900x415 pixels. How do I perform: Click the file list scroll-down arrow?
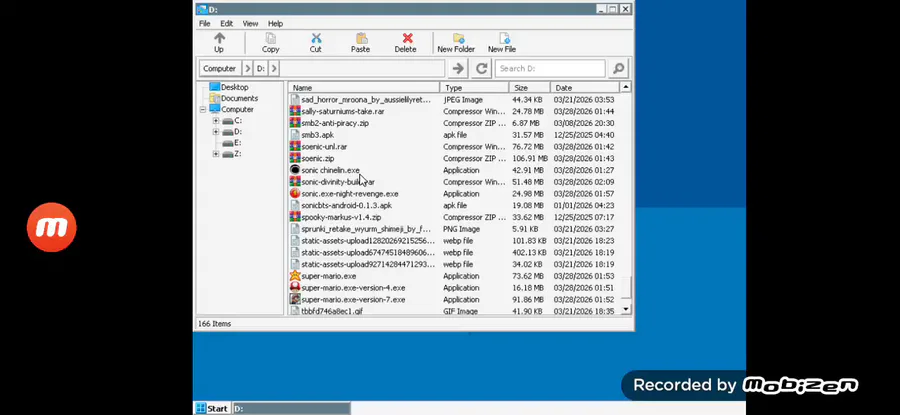[626, 309]
